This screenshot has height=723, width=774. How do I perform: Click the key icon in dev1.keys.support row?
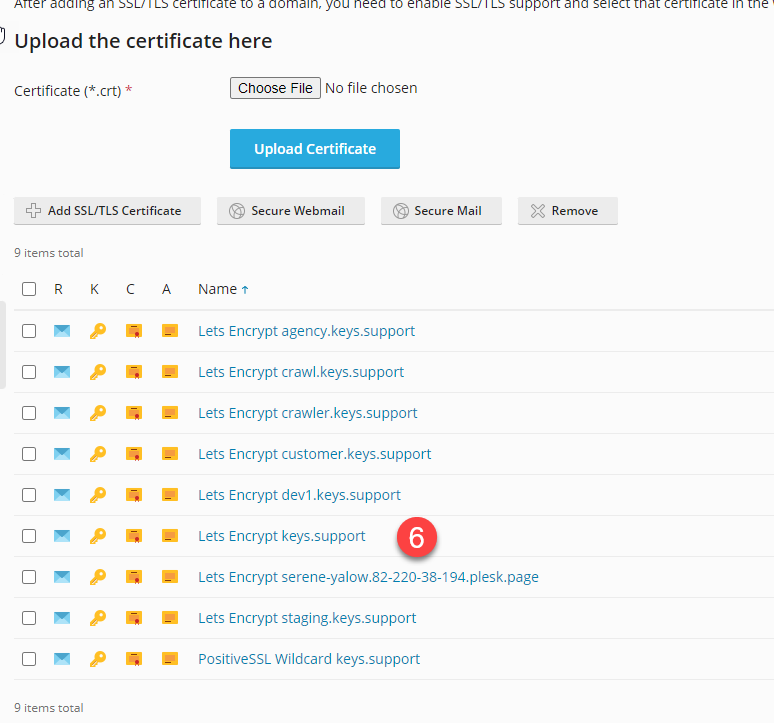click(x=97, y=495)
